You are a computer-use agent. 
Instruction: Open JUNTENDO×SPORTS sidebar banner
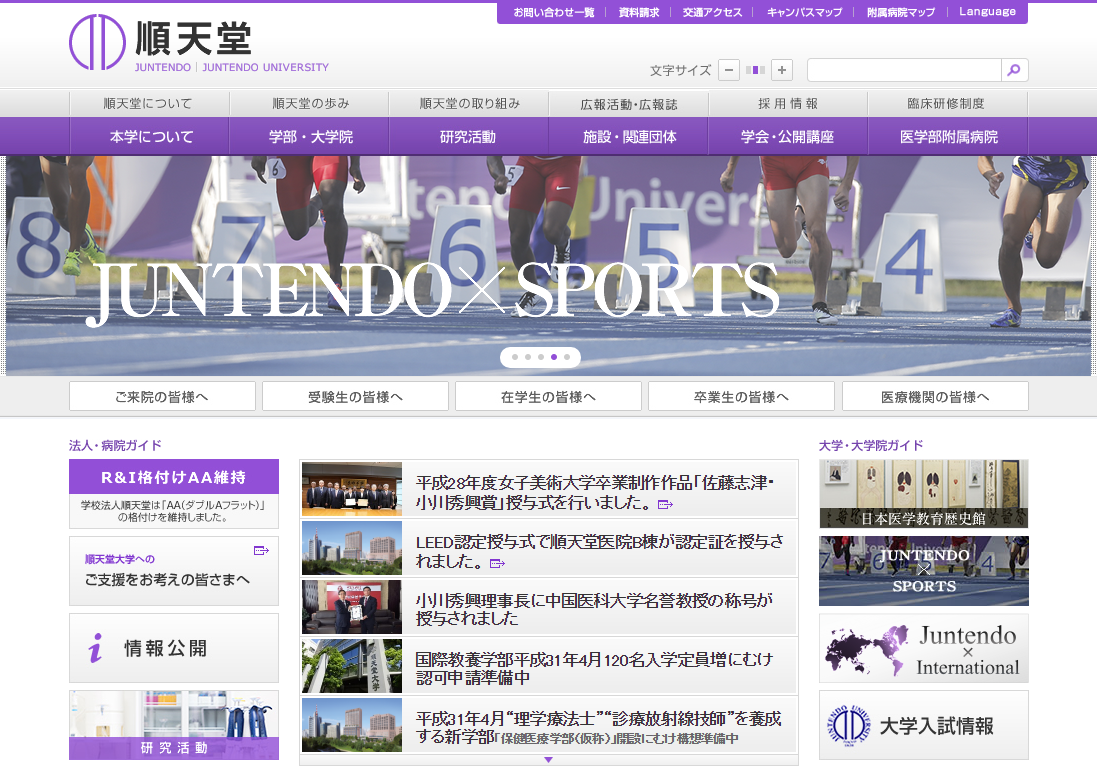click(923, 571)
